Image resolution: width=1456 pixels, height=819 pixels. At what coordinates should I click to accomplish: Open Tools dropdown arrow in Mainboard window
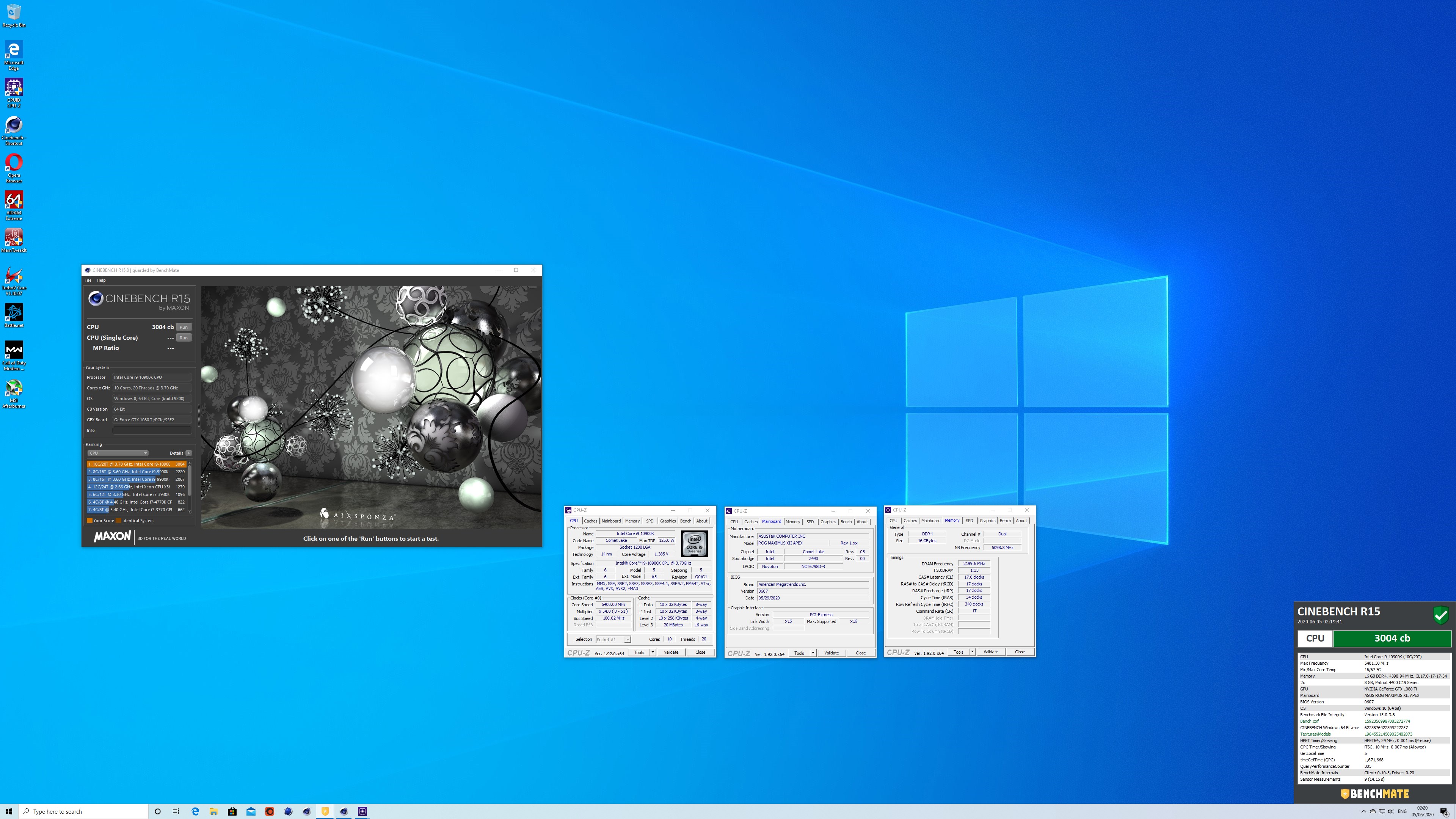click(x=813, y=653)
